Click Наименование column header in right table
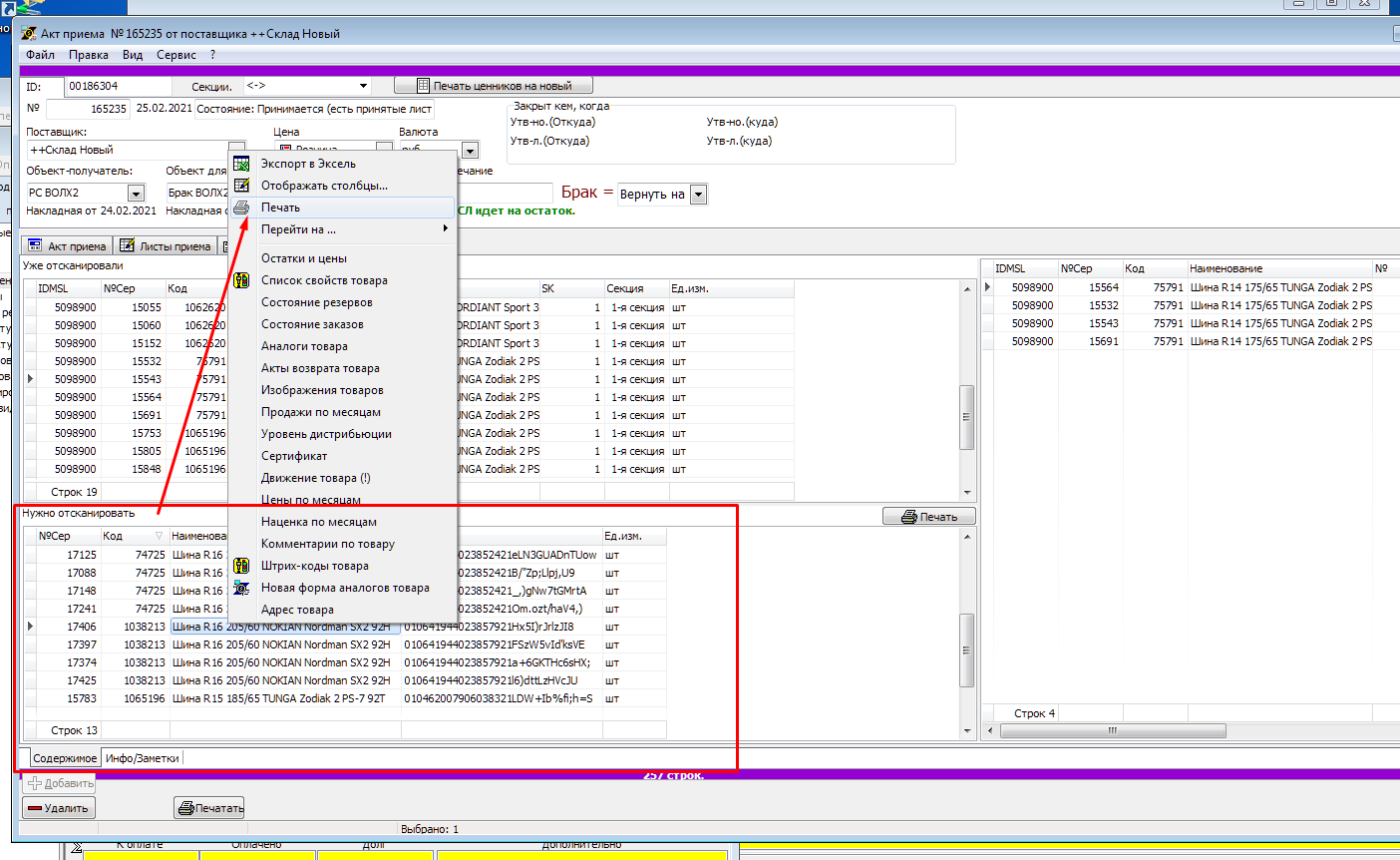The image size is (1400, 860). click(1278, 268)
